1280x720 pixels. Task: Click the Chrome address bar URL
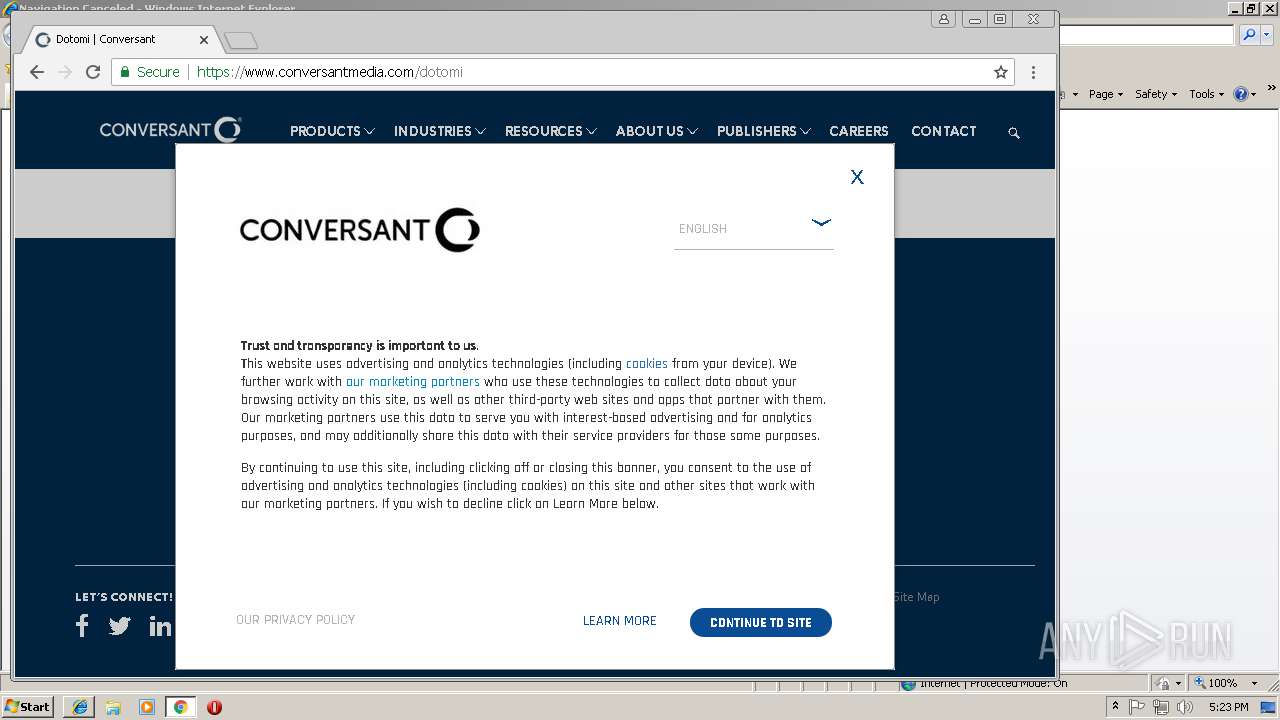(330, 72)
